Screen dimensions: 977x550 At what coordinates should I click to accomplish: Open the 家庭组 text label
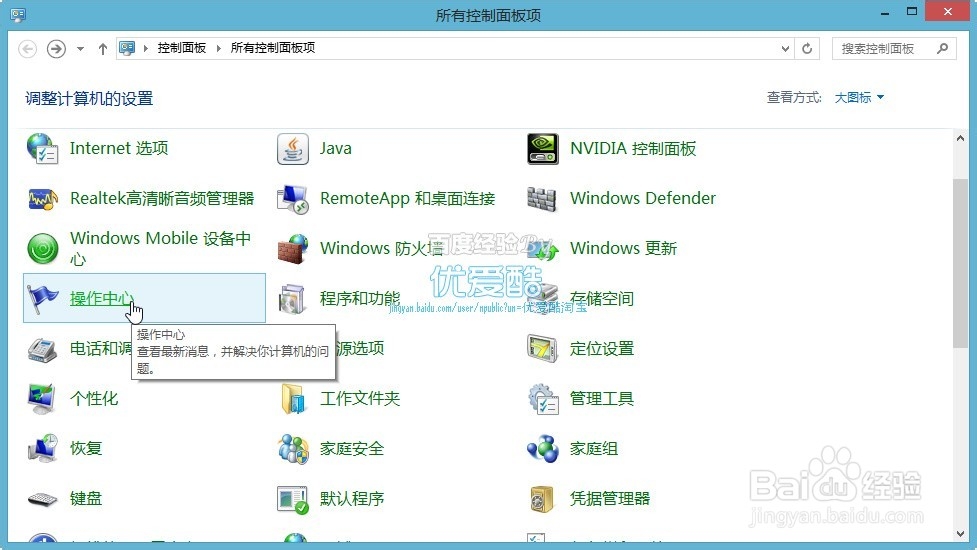click(x=593, y=448)
